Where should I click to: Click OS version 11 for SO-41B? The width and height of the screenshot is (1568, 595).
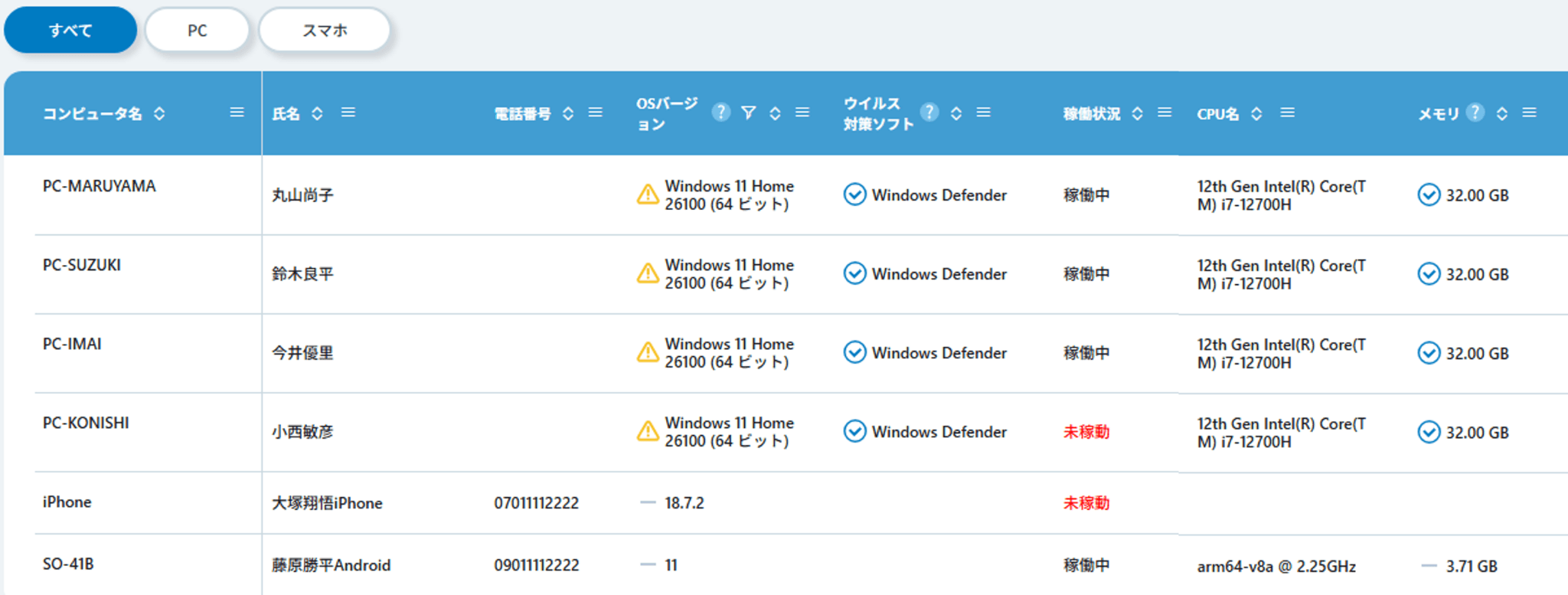point(671,565)
